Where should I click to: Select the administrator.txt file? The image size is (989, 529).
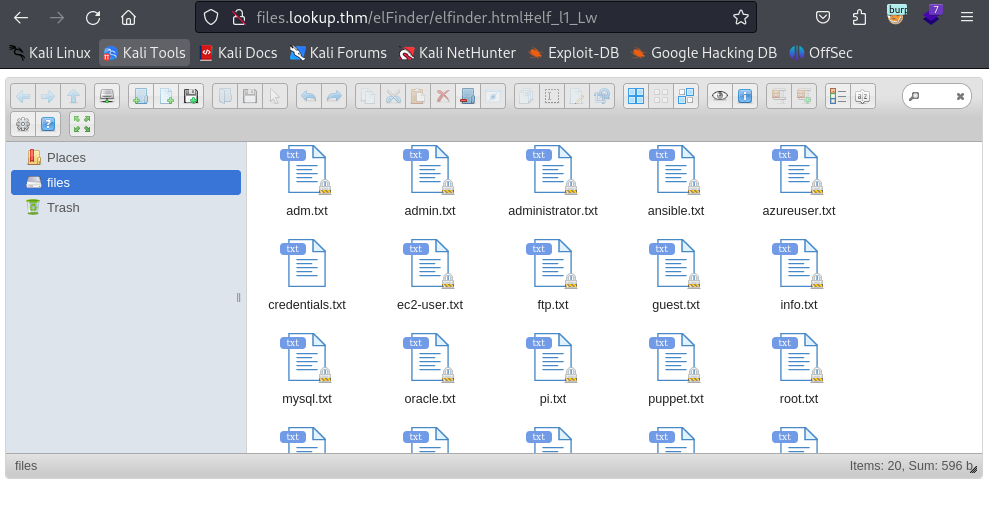[553, 182]
